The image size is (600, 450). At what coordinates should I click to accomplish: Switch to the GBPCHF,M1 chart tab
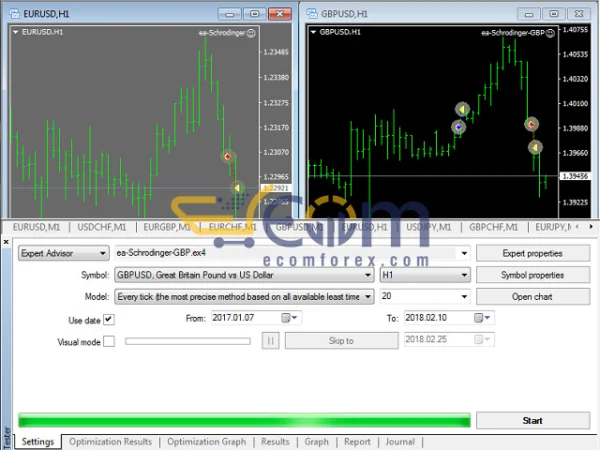(x=494, y=227)
